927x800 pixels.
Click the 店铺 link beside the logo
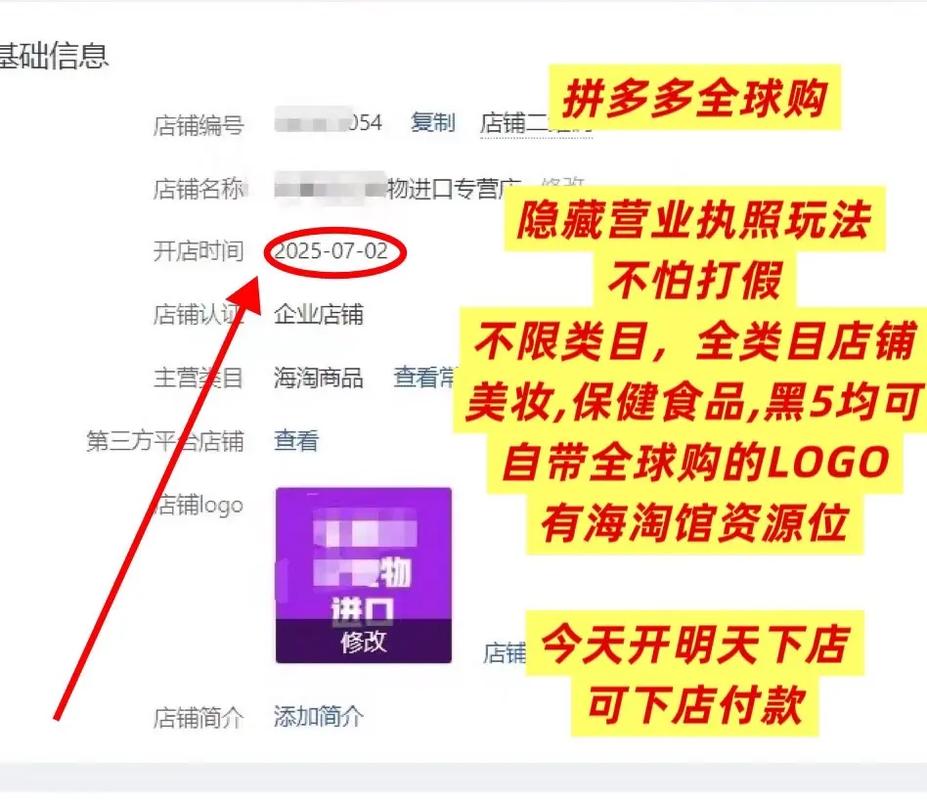(504, 653)
